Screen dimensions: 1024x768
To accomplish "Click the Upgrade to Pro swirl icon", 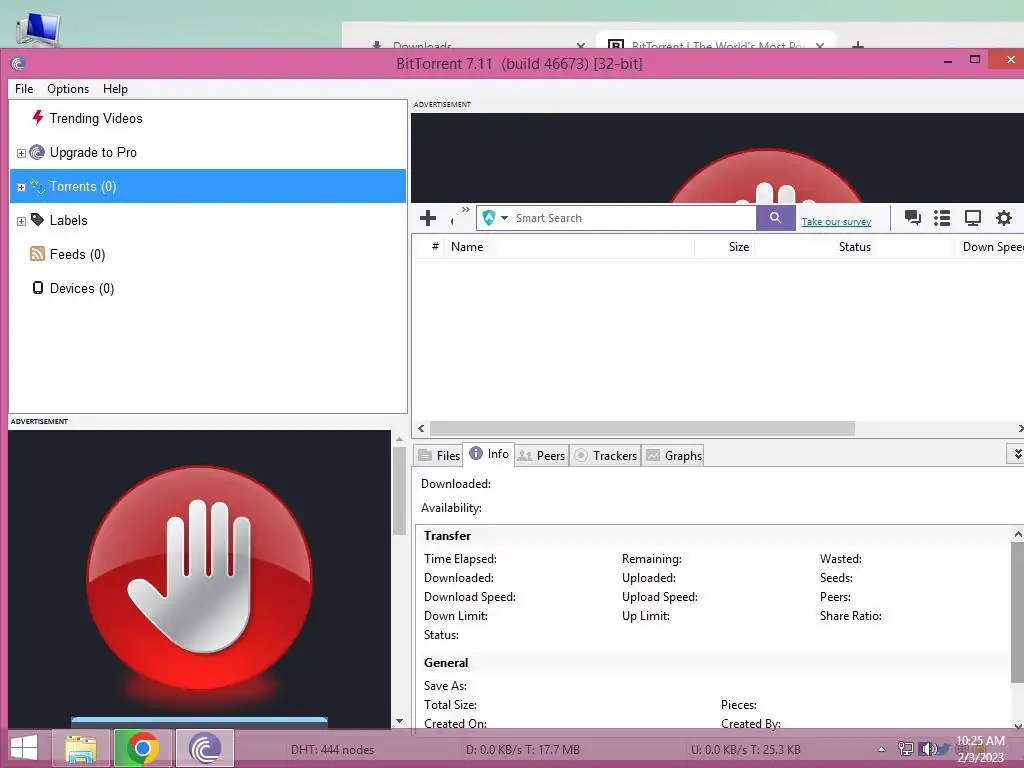I will [x=37, y=152].
